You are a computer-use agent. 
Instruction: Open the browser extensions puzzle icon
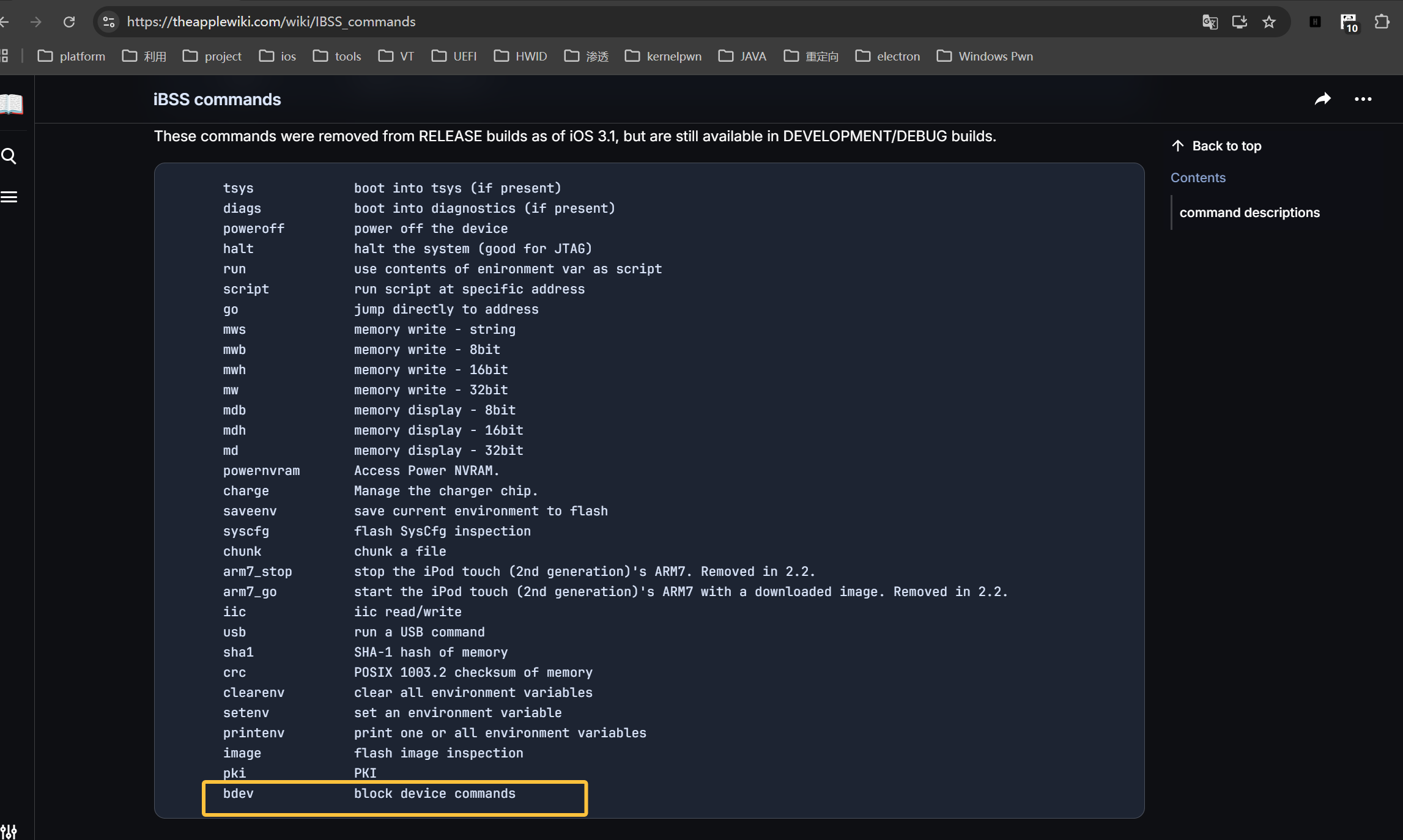pos(1382,22)
